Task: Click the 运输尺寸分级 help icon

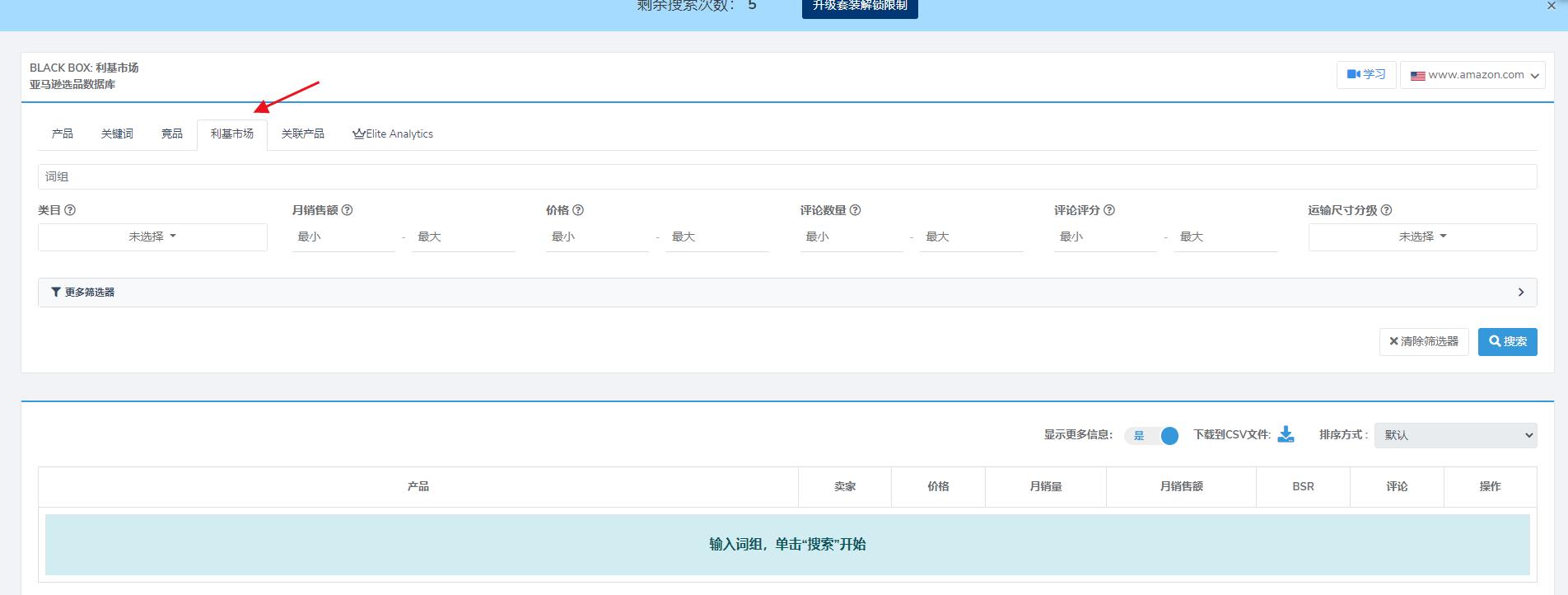Action: [1386, 210]
